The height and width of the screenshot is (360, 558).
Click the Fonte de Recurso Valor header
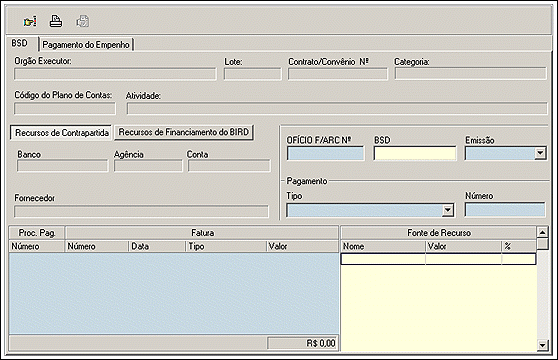pos(463,247)
